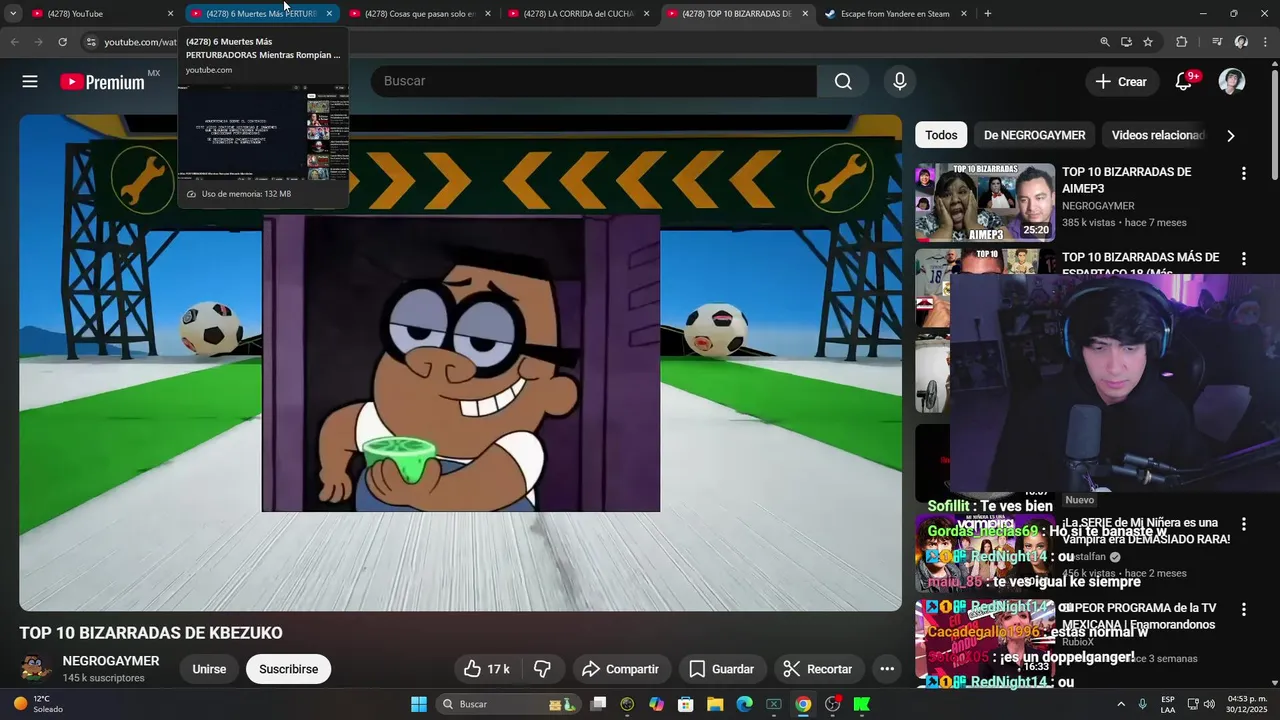1280x720 pixels.
Task: Save video with Guardar button
Action: point(722,669)
